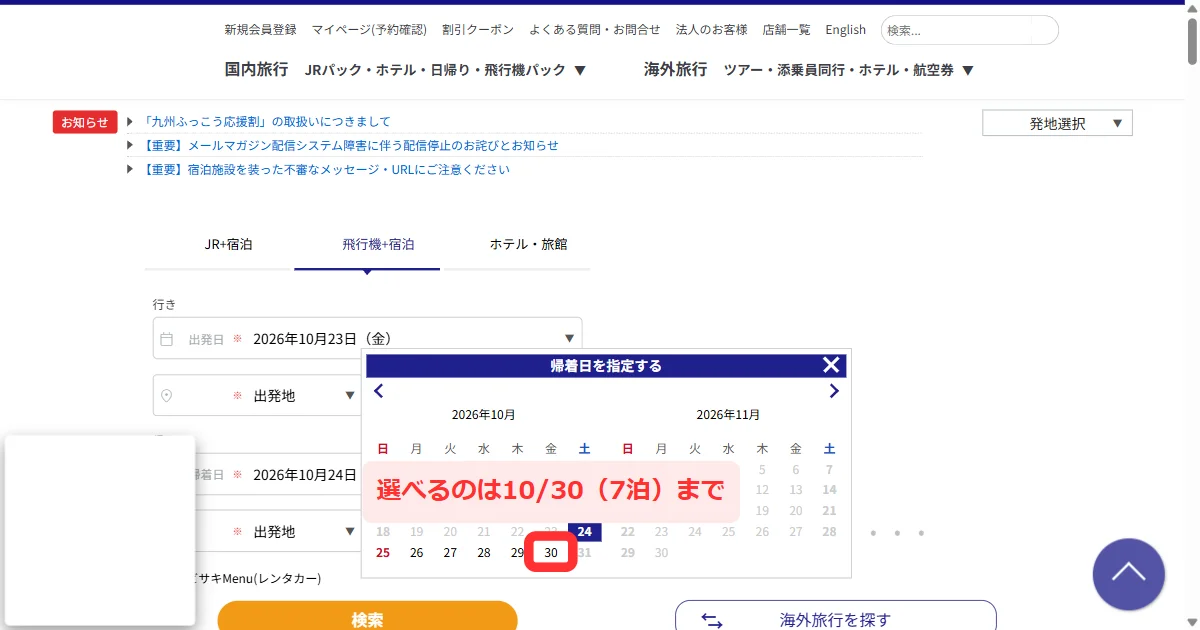Click the scroll-to-top round arrow button

click(1129, 574)
